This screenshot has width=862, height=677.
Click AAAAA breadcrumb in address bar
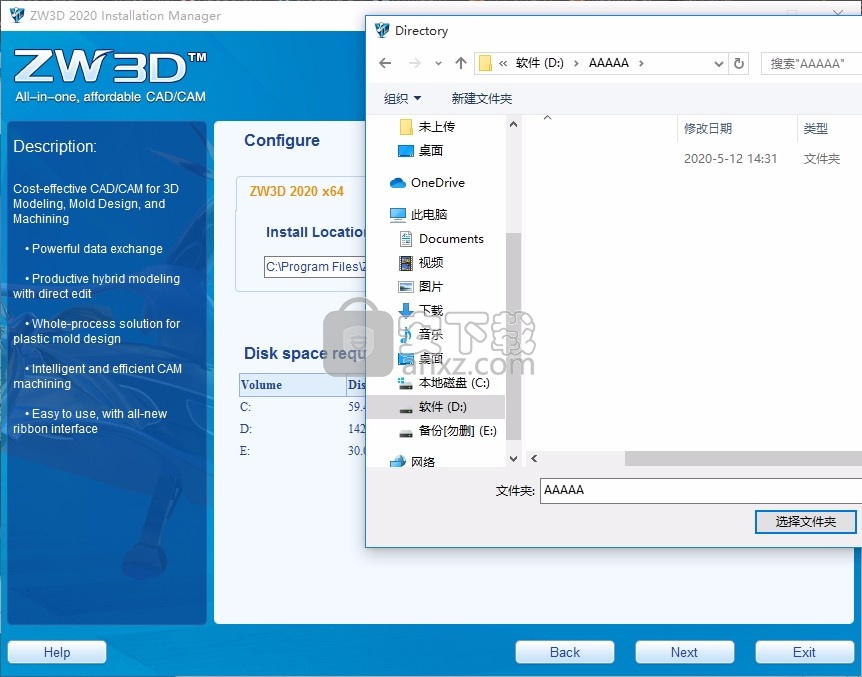[x=609, y=63]
